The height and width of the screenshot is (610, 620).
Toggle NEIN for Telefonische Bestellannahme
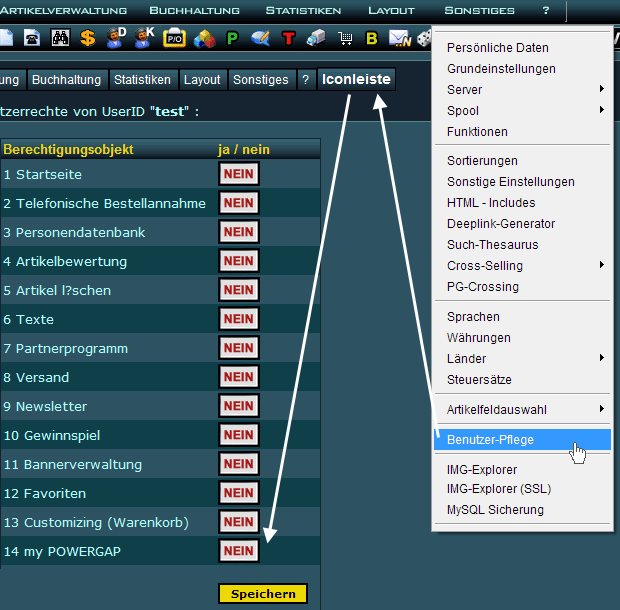(239, 203)
